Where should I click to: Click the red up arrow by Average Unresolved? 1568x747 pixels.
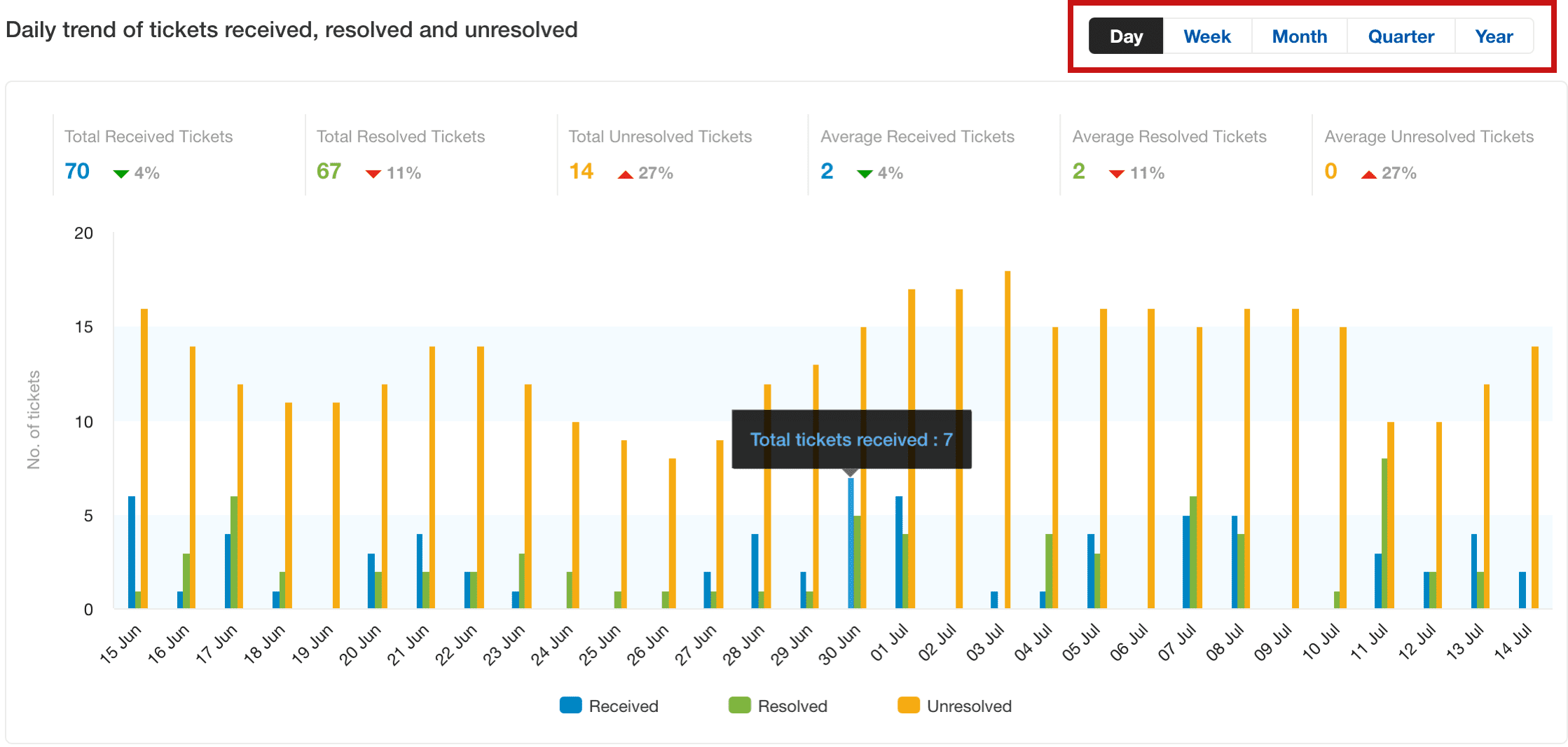click(x=1369, y=174)
